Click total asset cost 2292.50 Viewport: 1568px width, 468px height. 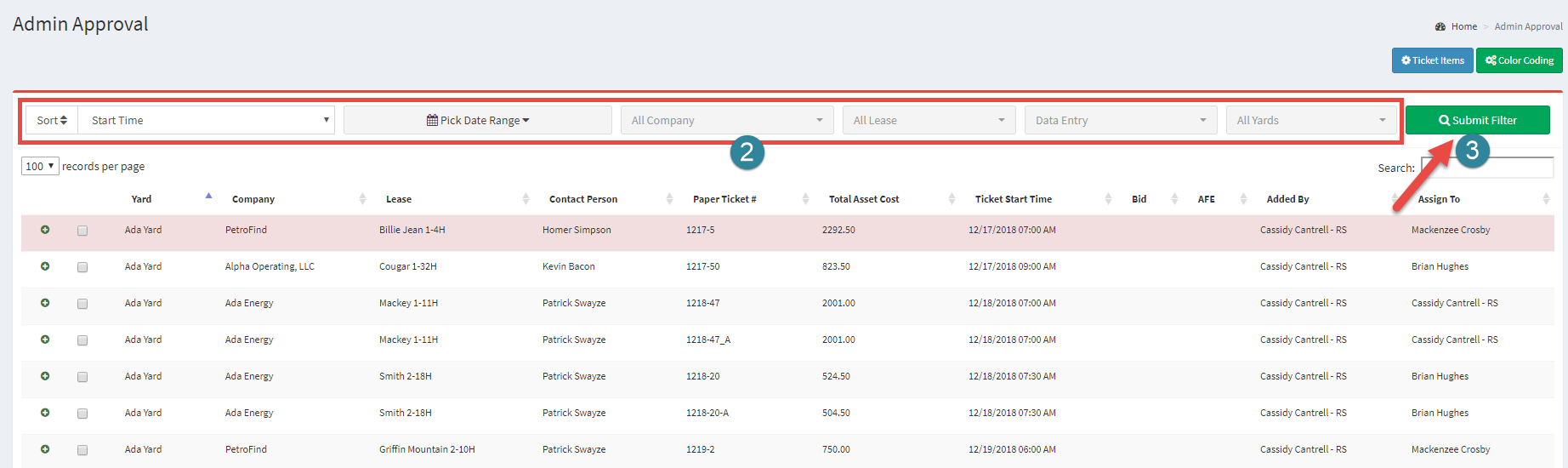(x=838, y=230)
